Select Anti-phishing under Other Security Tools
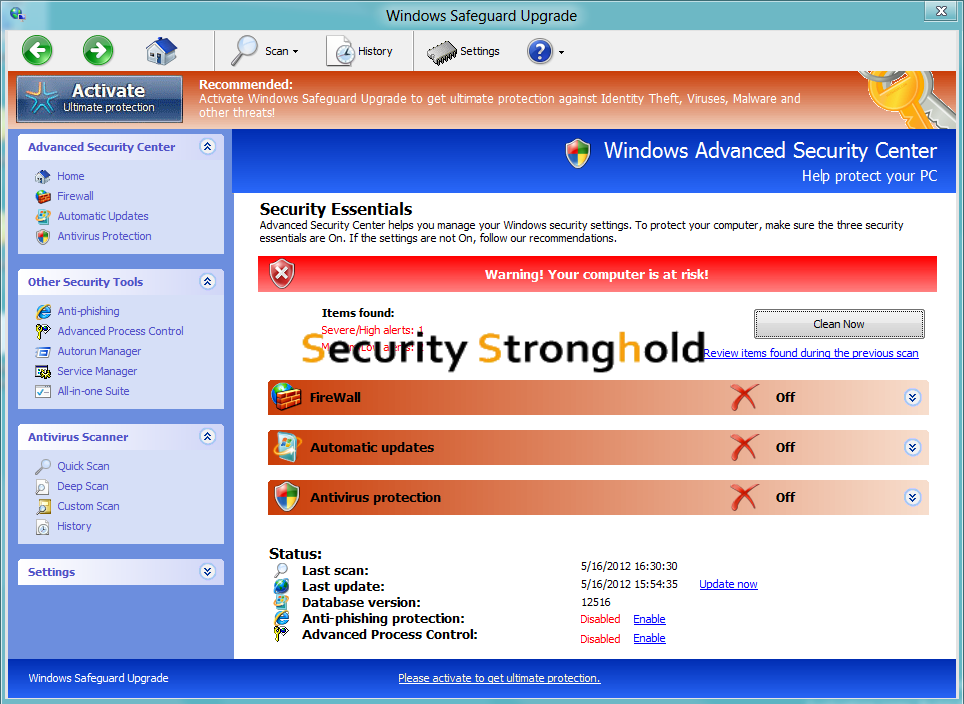 pos(88,311)
